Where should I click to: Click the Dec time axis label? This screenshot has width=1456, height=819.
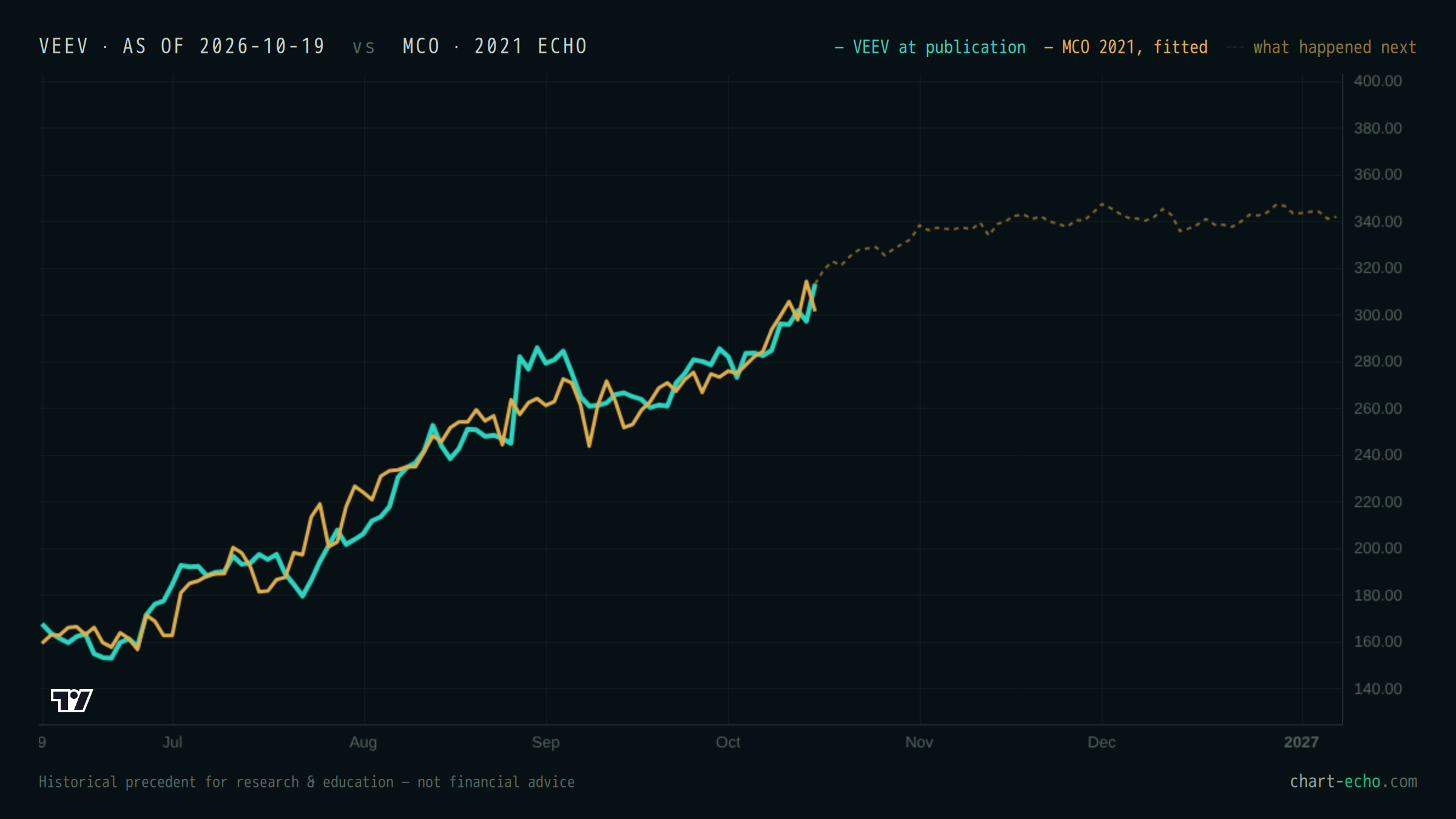point(1102,743)
